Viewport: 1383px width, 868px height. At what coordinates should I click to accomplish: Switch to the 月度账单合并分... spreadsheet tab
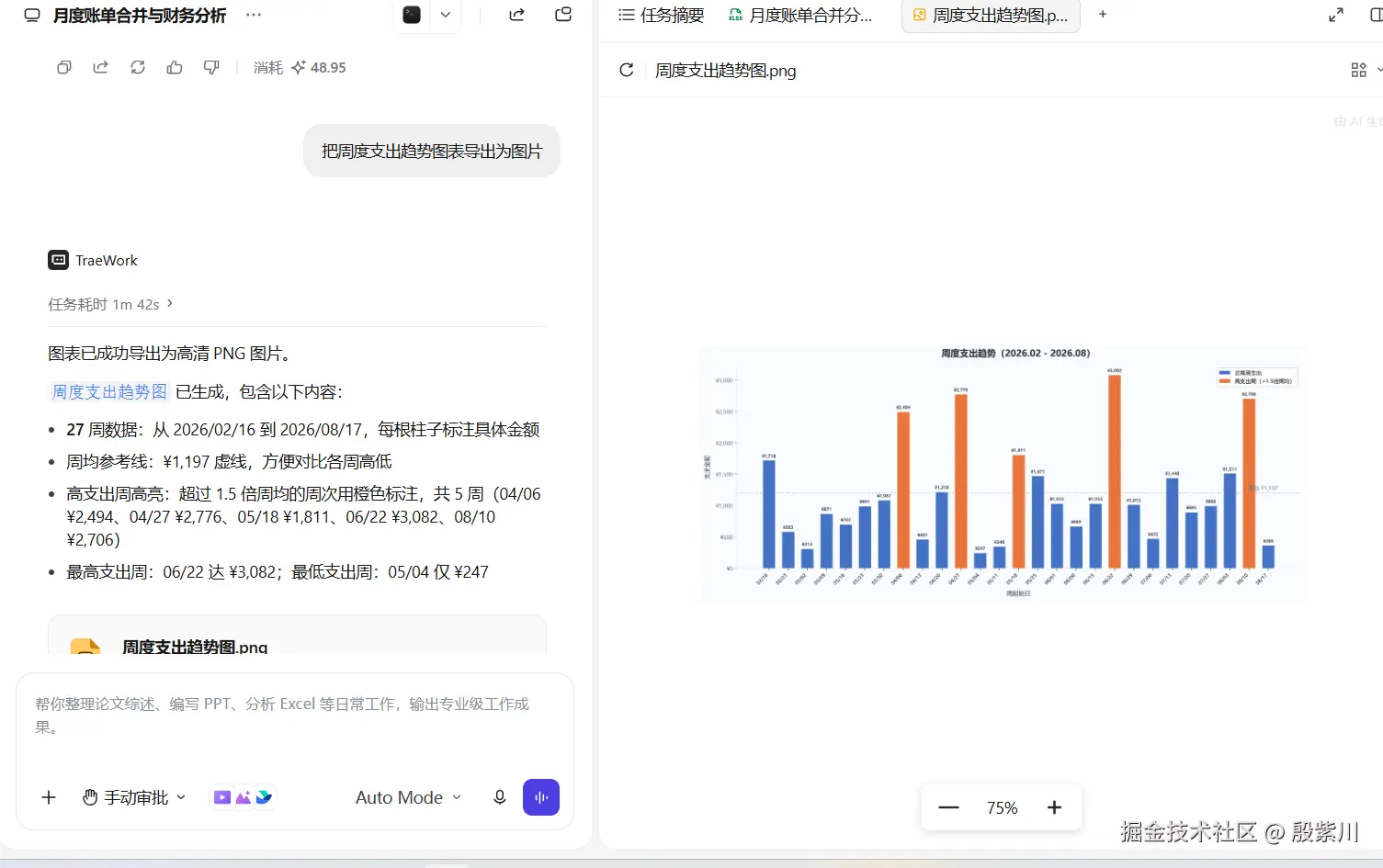tap(800, 15)
